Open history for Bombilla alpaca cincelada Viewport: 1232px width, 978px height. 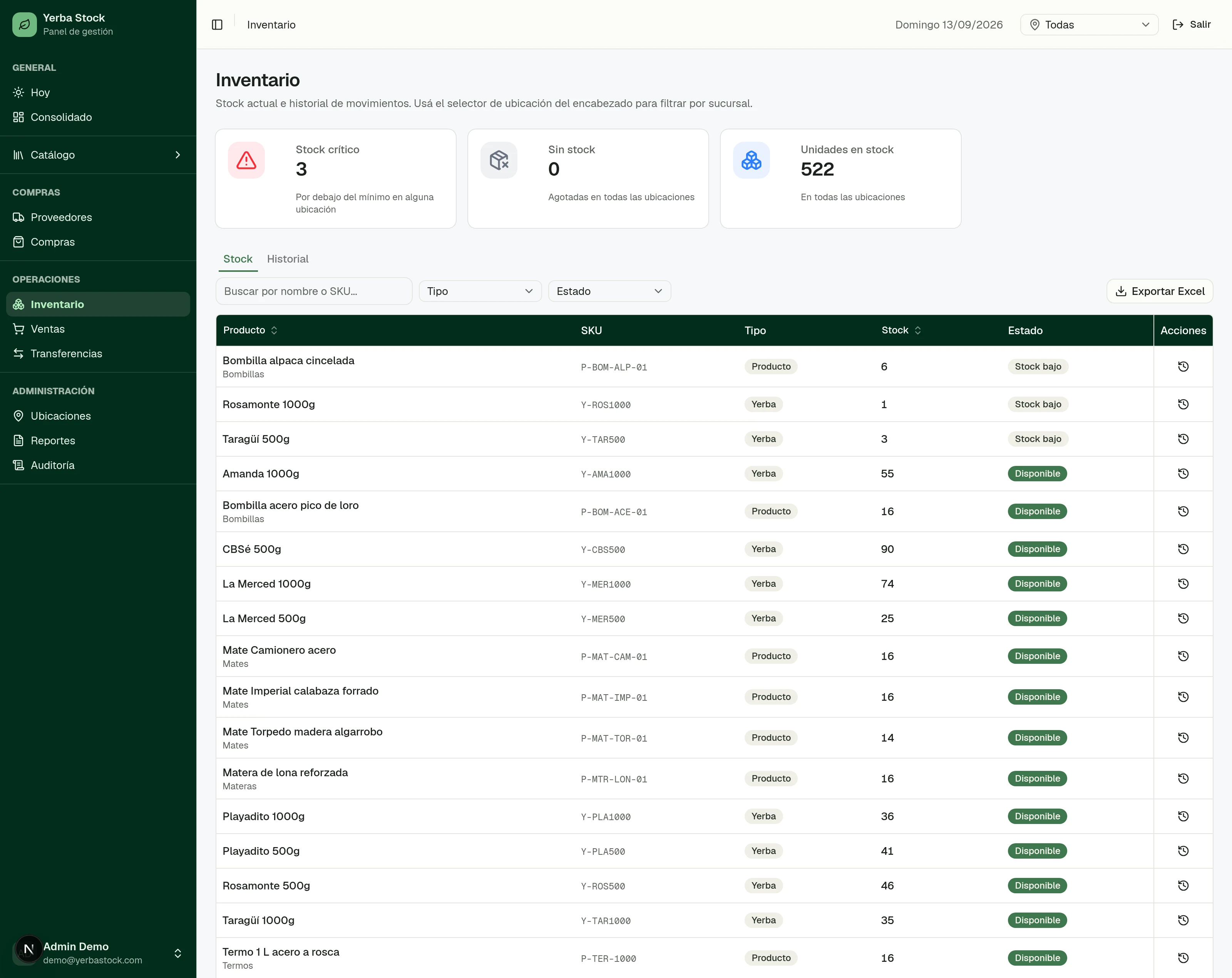(x=1183, y=367)
